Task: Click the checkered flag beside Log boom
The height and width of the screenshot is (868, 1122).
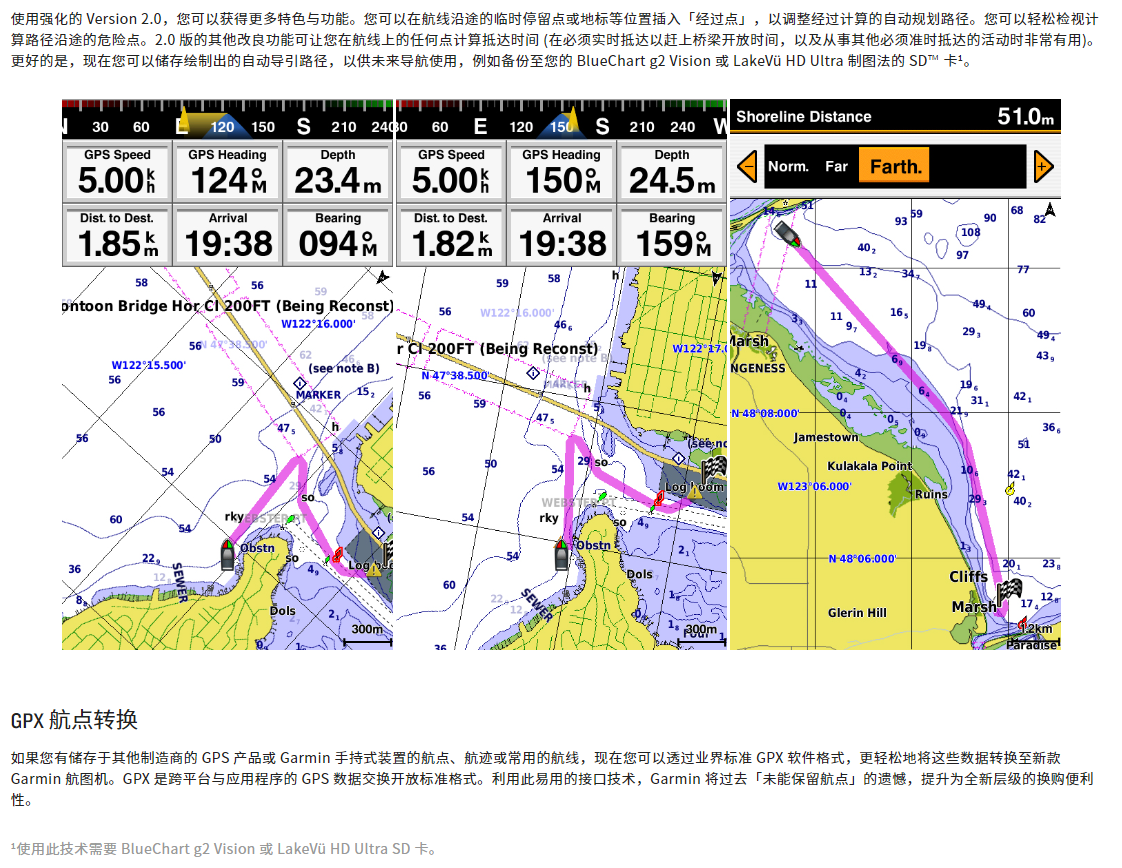Action: (713, 466)
